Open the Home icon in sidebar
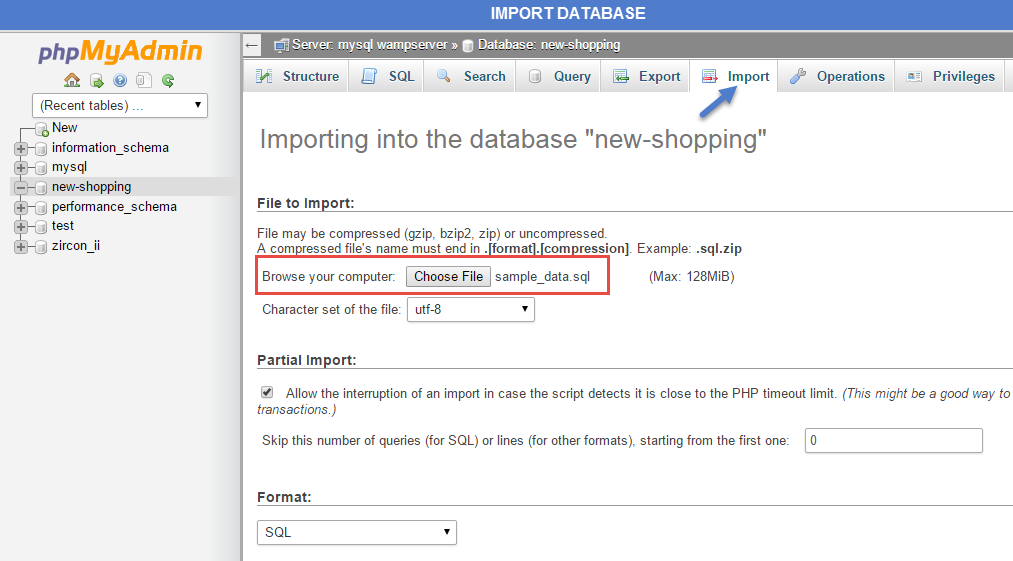The image size is (1013, 561). (x=72, y=80)
